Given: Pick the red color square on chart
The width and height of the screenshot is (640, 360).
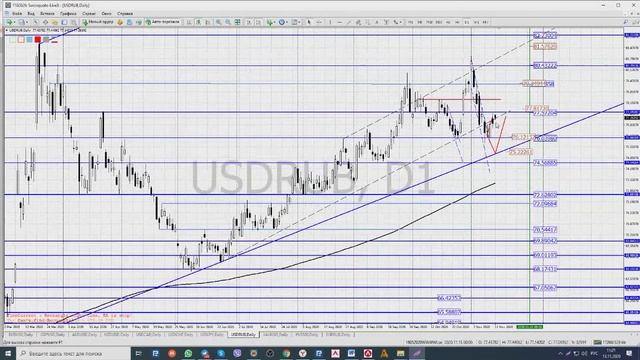Looking at the screenshot, I should 38,40.
